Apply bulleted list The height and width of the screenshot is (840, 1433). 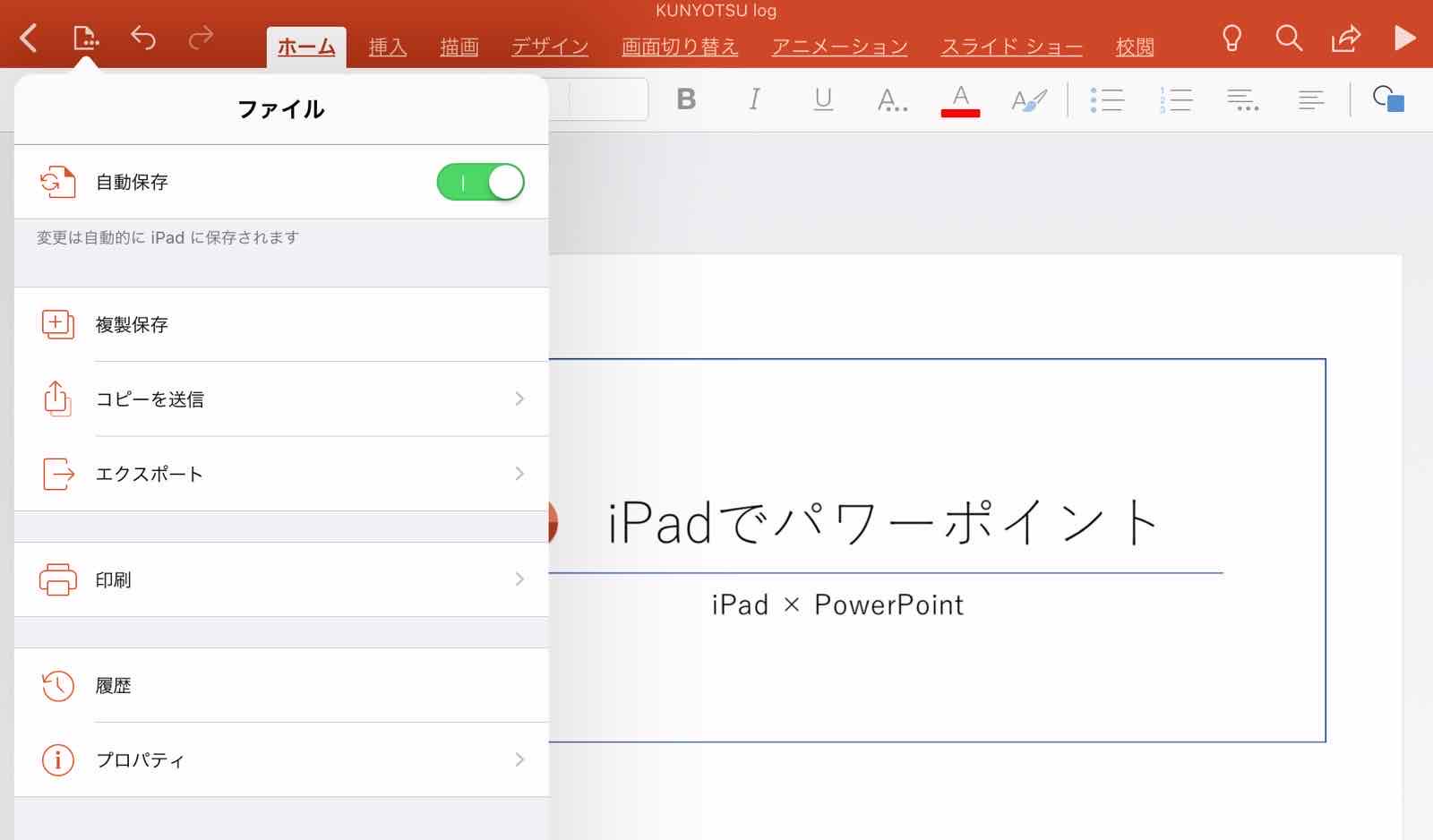click(x=1107, y=99)
